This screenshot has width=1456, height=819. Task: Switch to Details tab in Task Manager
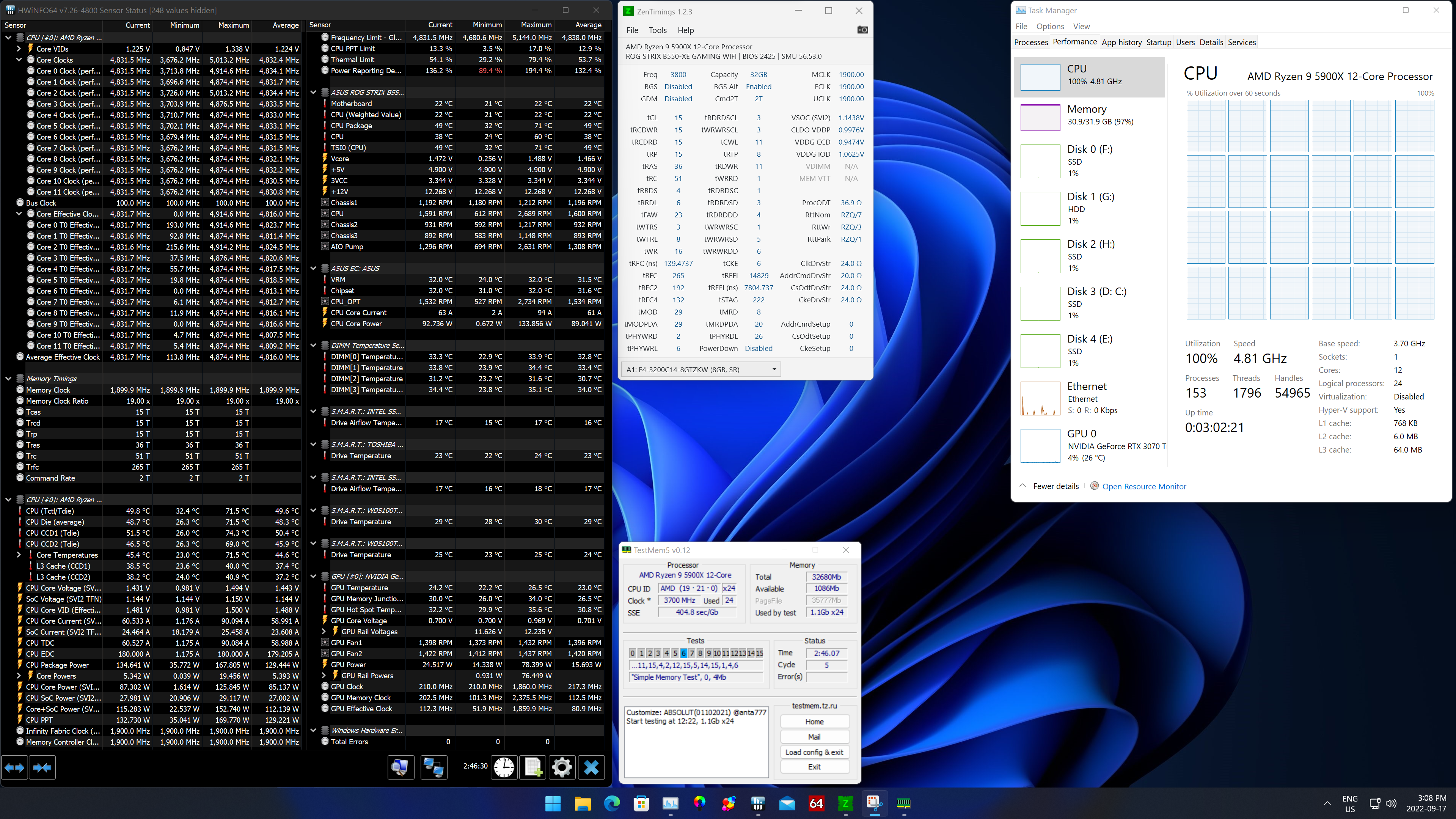[x=1211, y=42]
